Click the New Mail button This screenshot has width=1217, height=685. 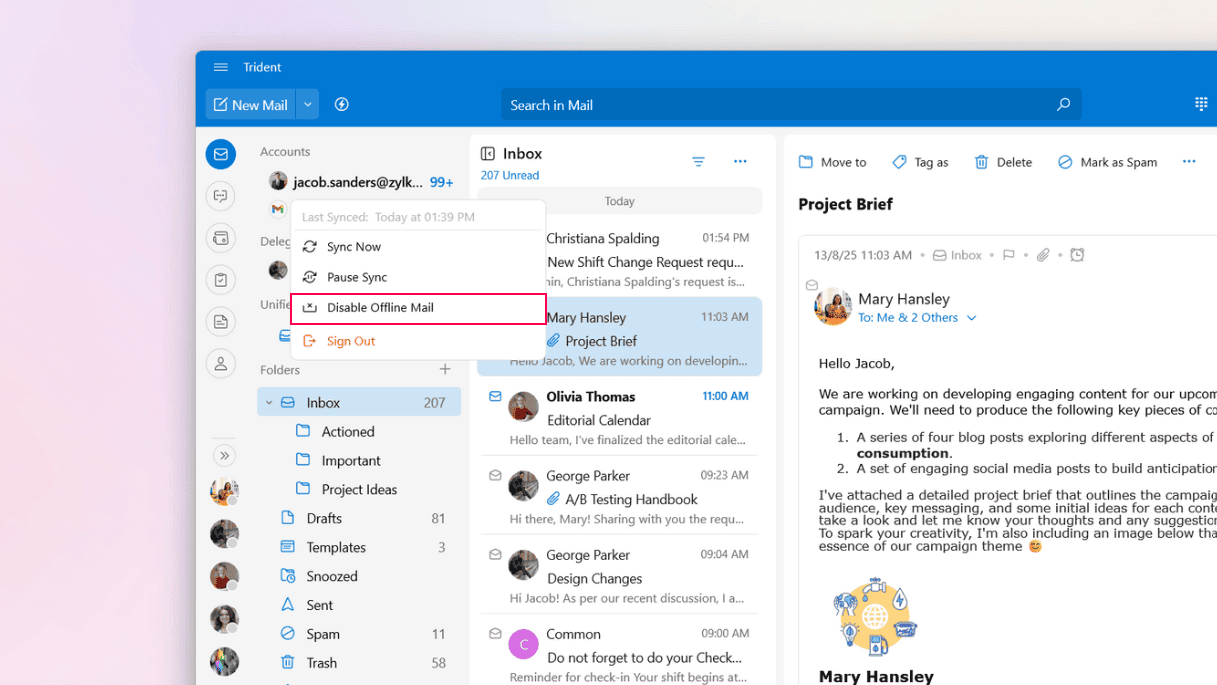coord(250,105)
